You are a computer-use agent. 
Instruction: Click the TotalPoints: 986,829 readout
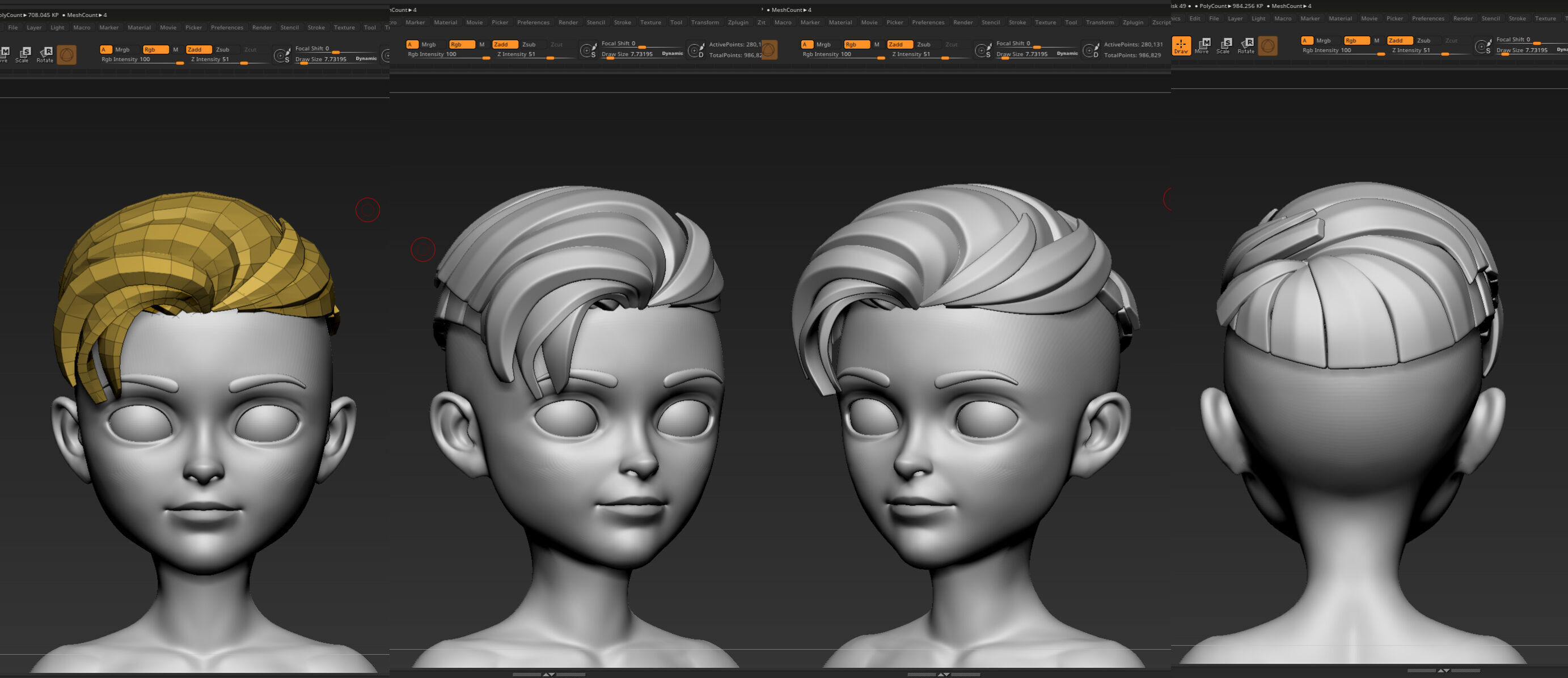[x=1132, y=56]
